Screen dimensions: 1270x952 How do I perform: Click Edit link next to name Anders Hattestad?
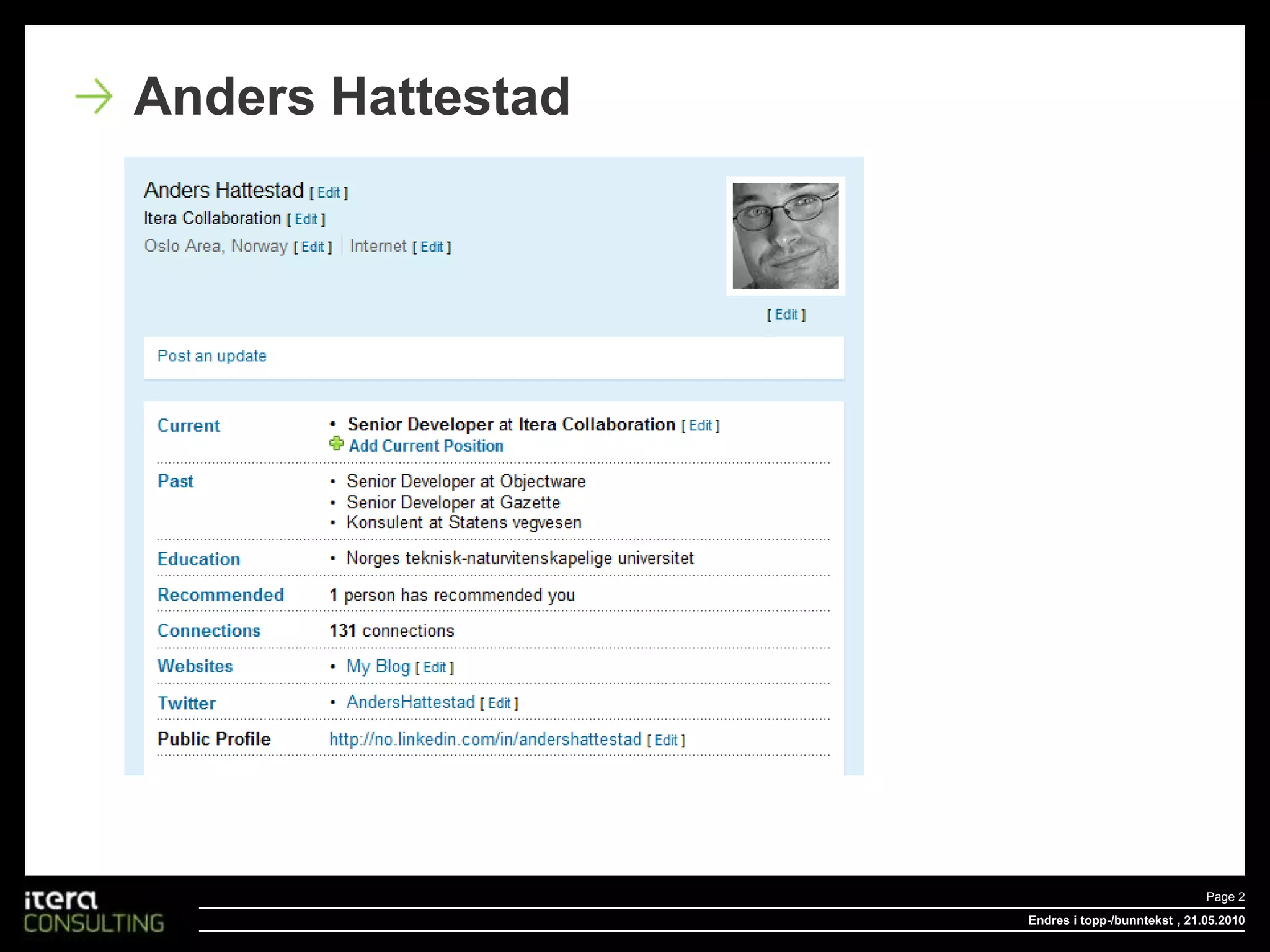click(x=329, y=193)
